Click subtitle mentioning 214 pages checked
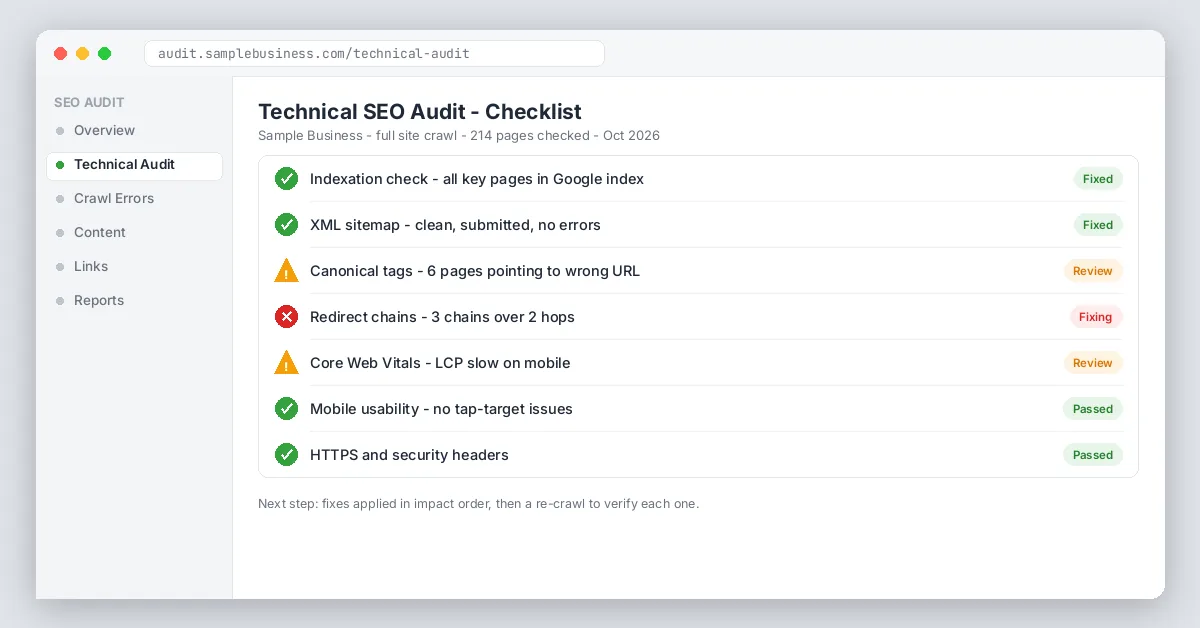Image resolution: width=1200 pixels, height=628 pixels. pos(459,136)
